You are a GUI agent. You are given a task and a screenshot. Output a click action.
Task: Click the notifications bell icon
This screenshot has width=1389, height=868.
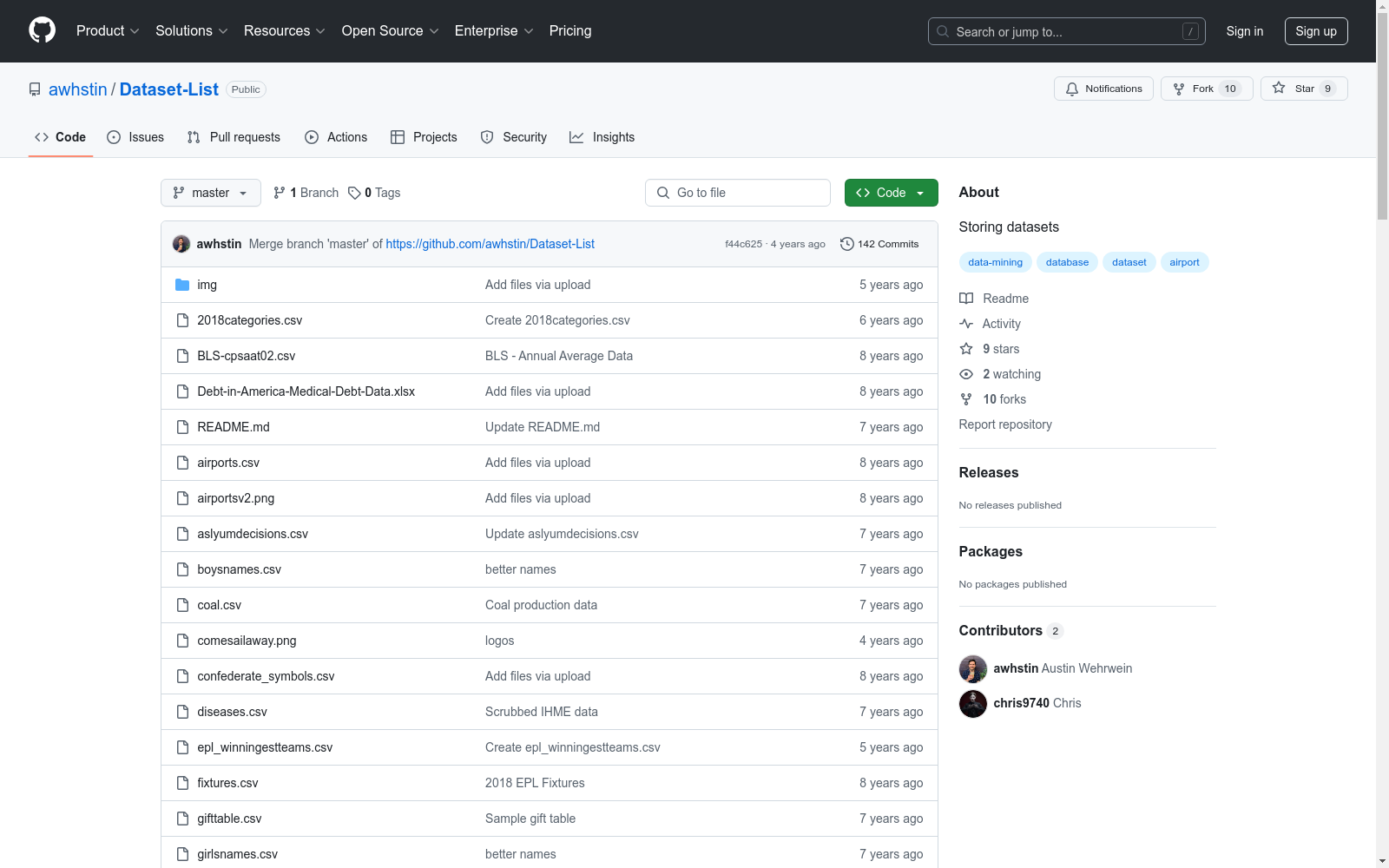[x=1072, y=89]
